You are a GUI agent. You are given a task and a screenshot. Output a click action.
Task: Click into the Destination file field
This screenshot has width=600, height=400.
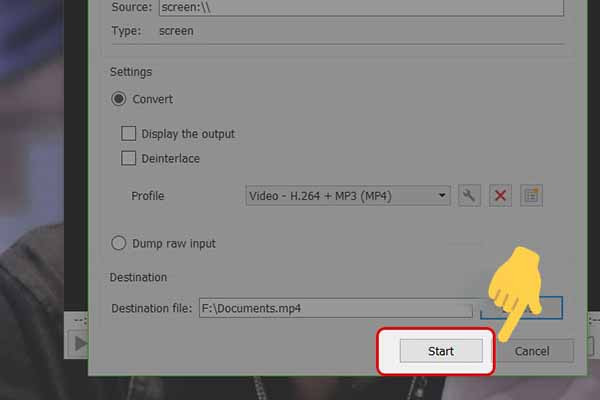click(336, 308)
